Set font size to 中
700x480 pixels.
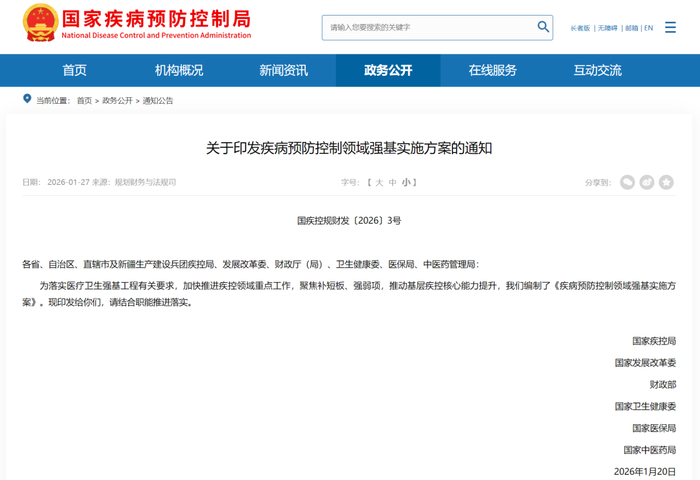tap(392, 182)
